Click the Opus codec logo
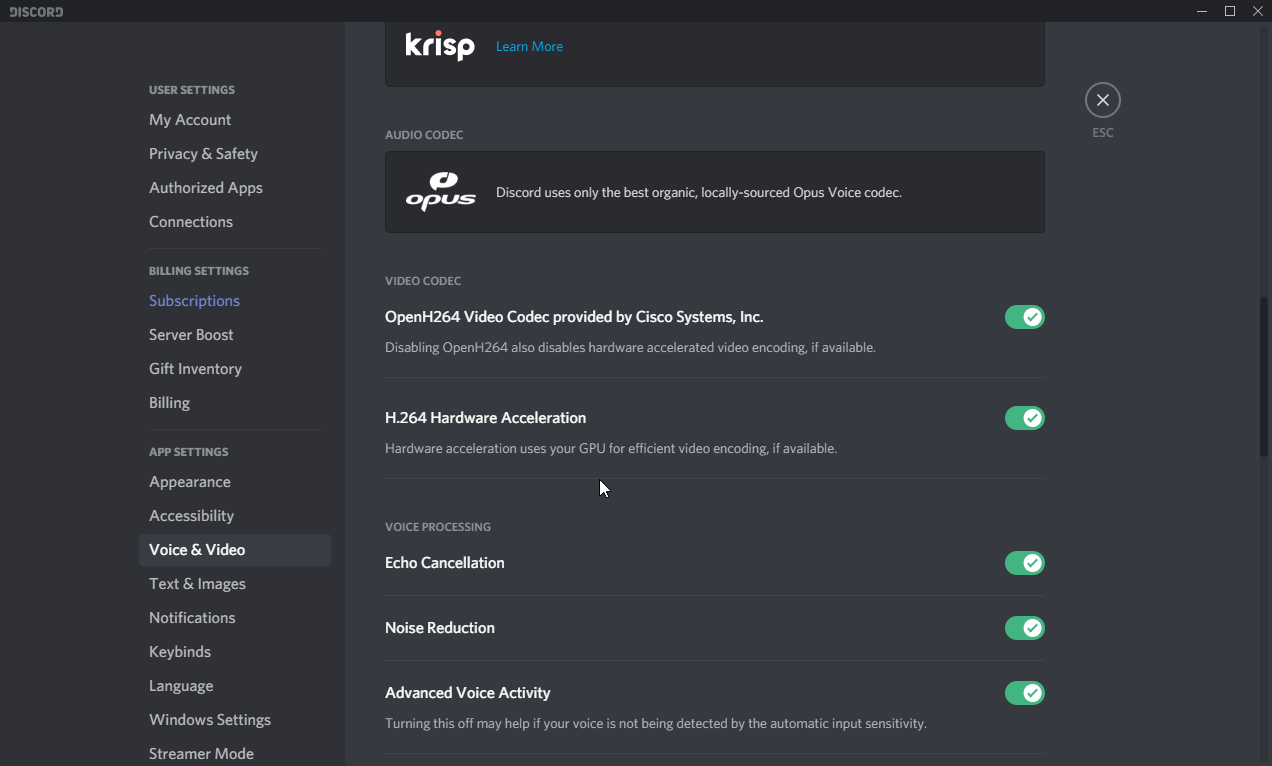Viewport: 1272px width, 766px height. pos(440,191)
